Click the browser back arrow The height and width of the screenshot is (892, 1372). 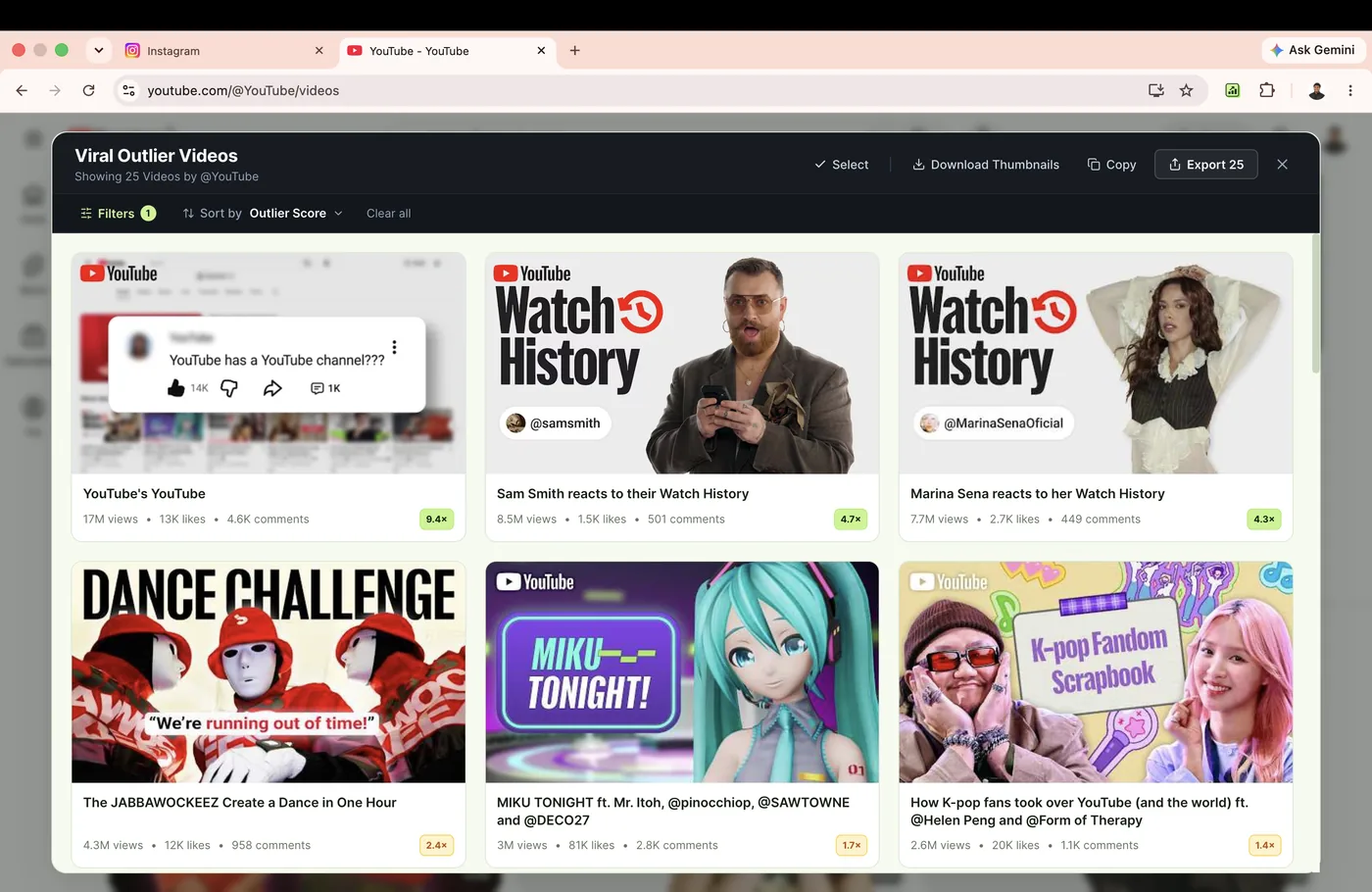click(22, 90)
